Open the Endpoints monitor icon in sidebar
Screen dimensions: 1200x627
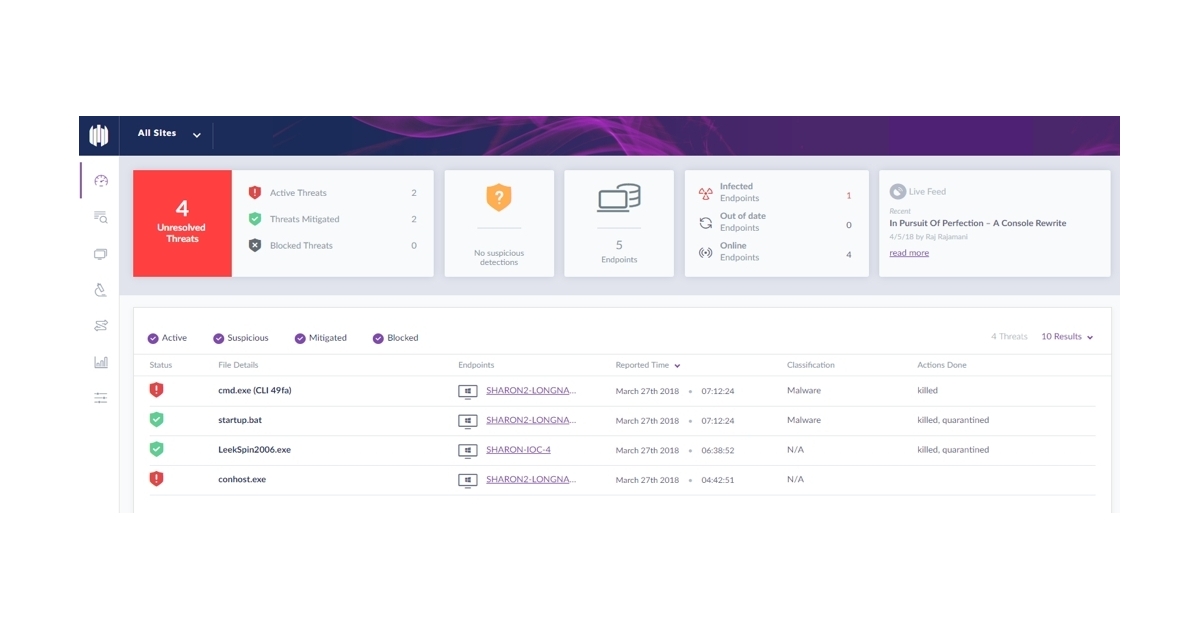(x=99, y=254)
